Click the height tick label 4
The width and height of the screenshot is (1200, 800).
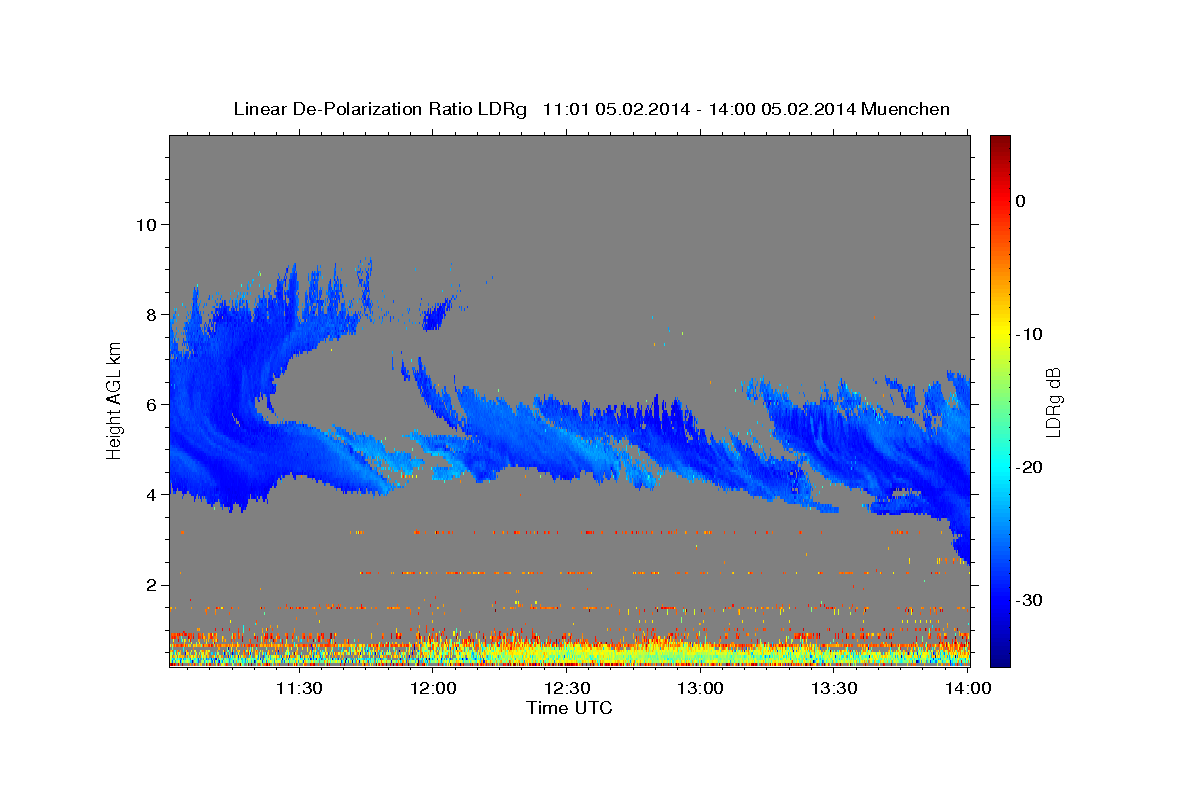[151, 494]
